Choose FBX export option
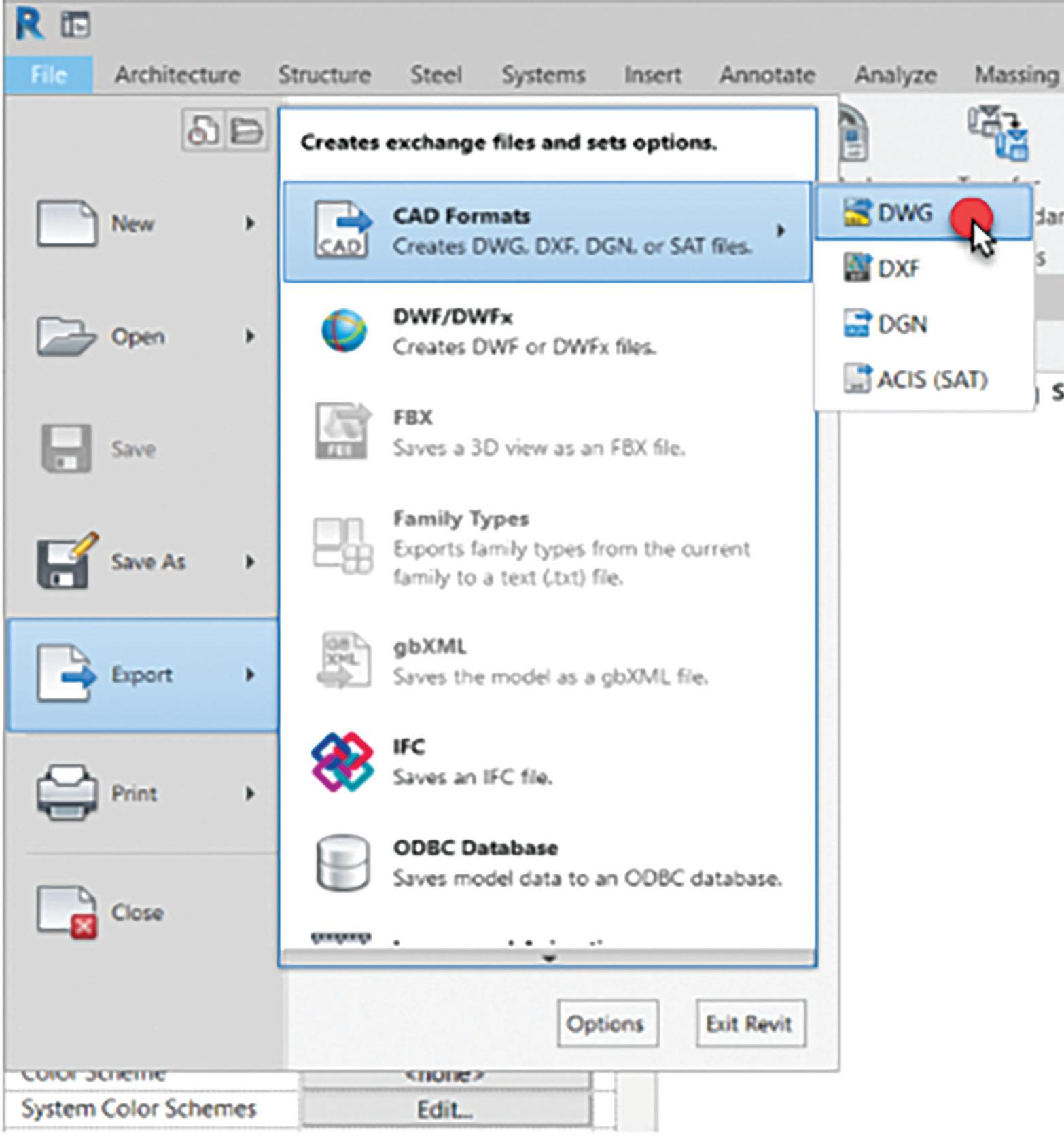 click(x=548, y=431)
